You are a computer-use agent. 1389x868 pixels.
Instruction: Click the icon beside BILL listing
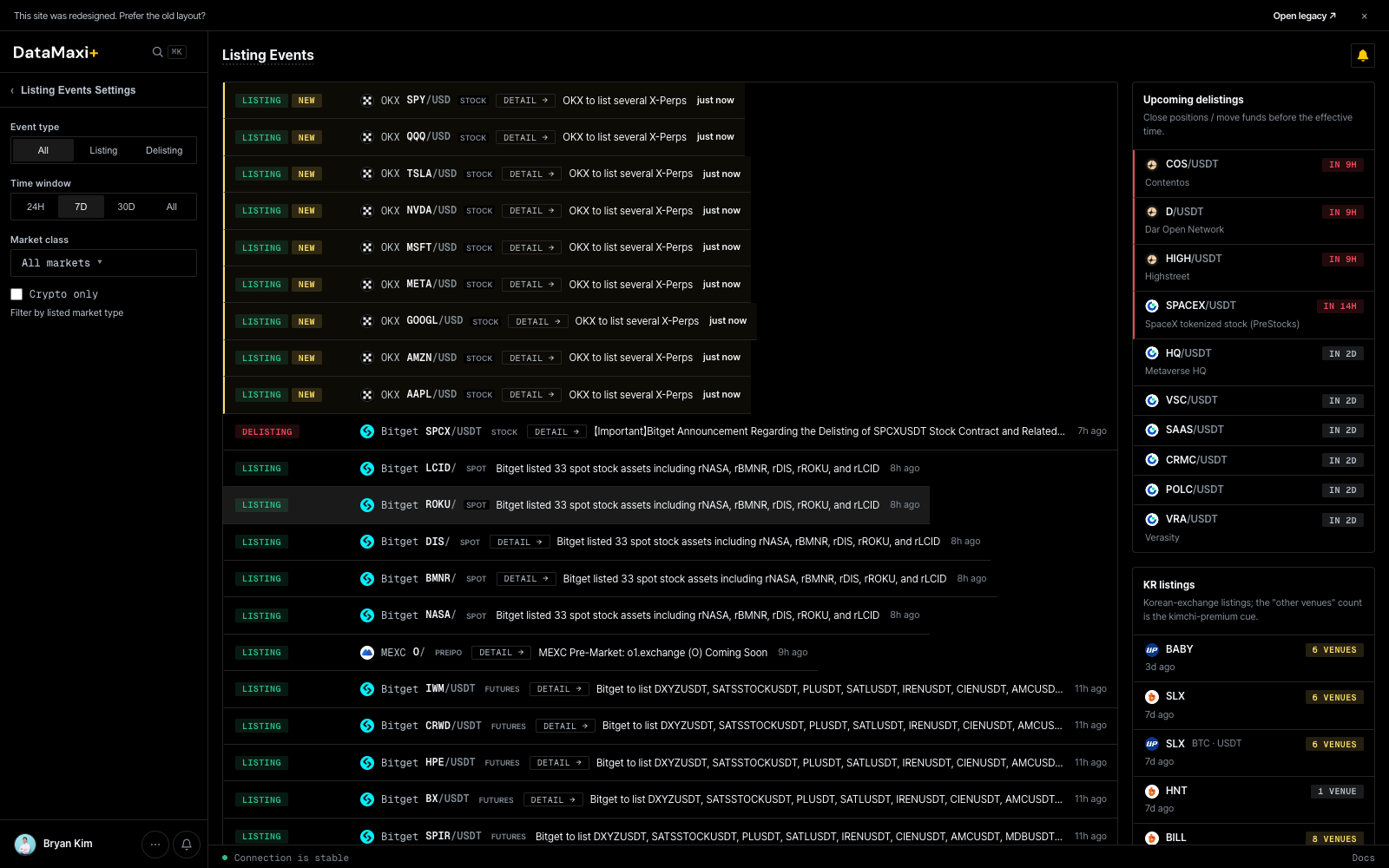point(1152,838)
